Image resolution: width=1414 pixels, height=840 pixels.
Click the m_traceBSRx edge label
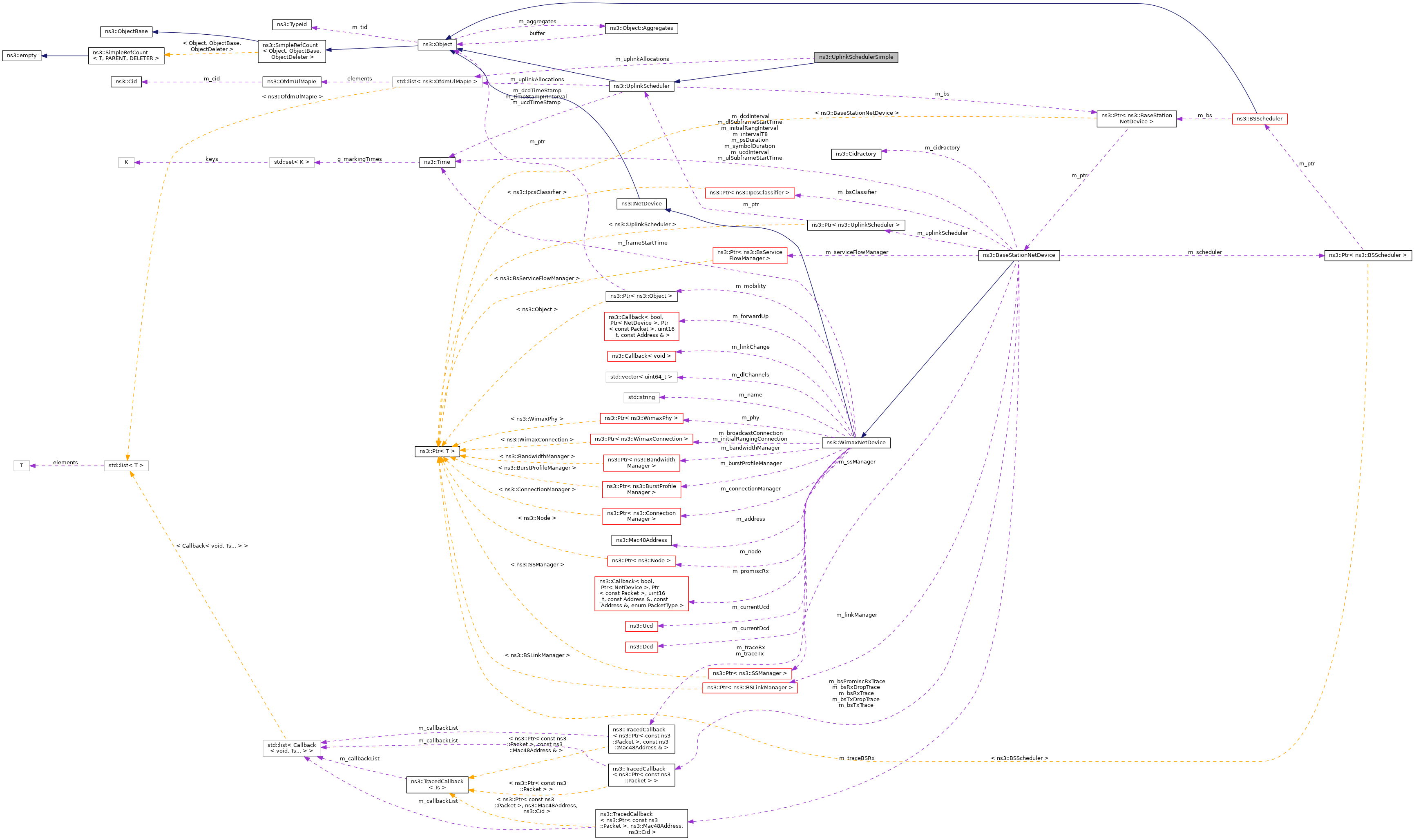coord(856,758)
